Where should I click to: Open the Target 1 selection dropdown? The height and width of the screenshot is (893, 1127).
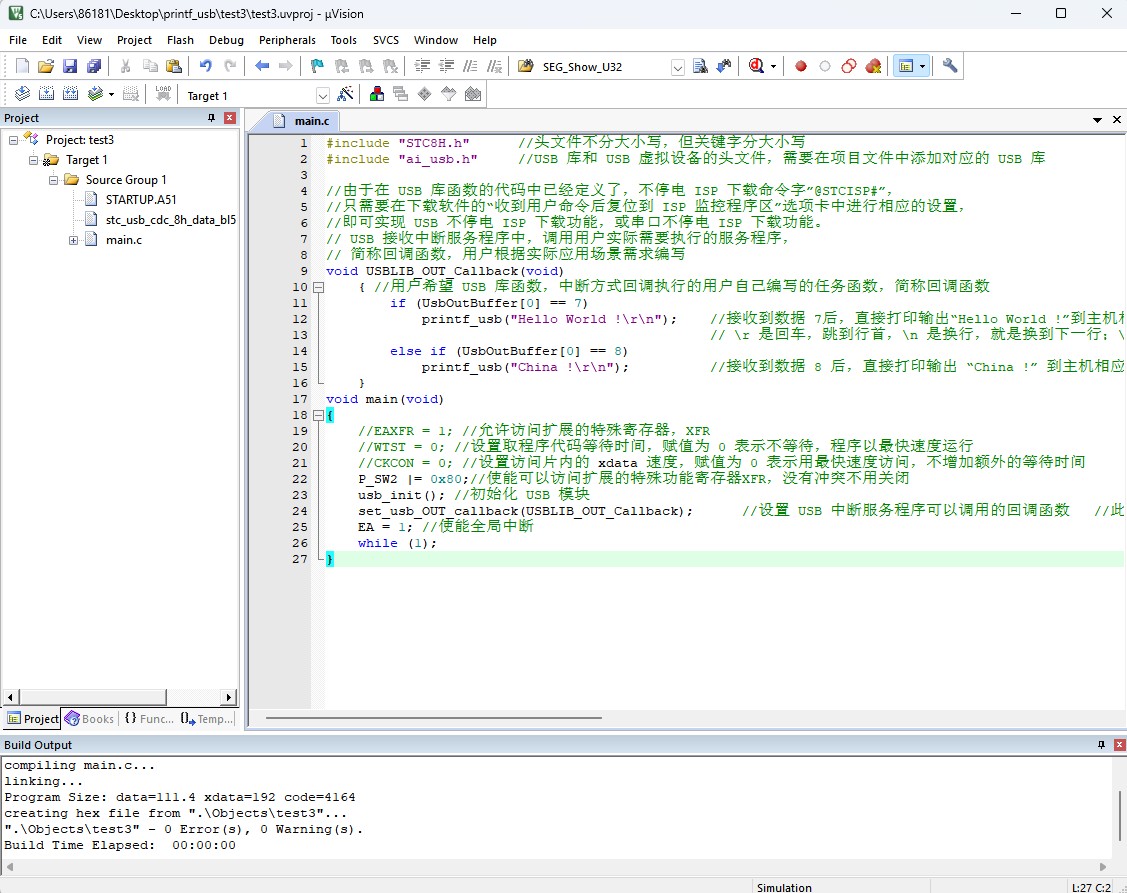coord(323,96)
